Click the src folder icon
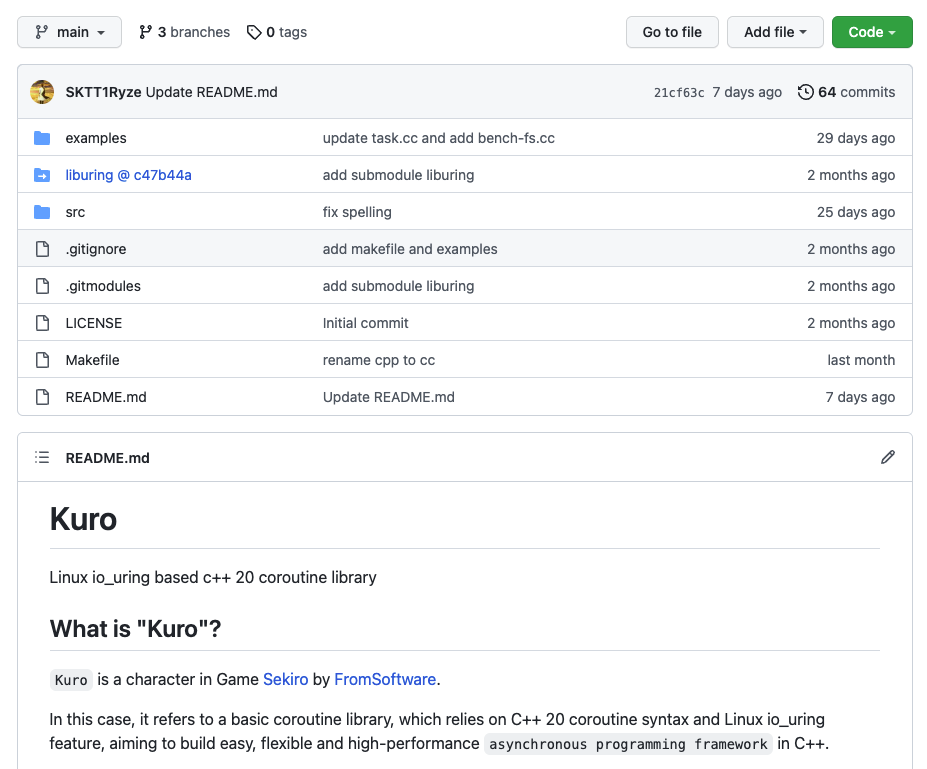 coord(42,212)
